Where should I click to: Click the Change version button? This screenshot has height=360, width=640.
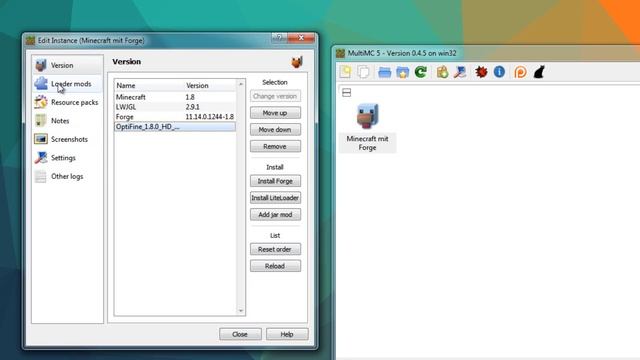tap(275, 96)
